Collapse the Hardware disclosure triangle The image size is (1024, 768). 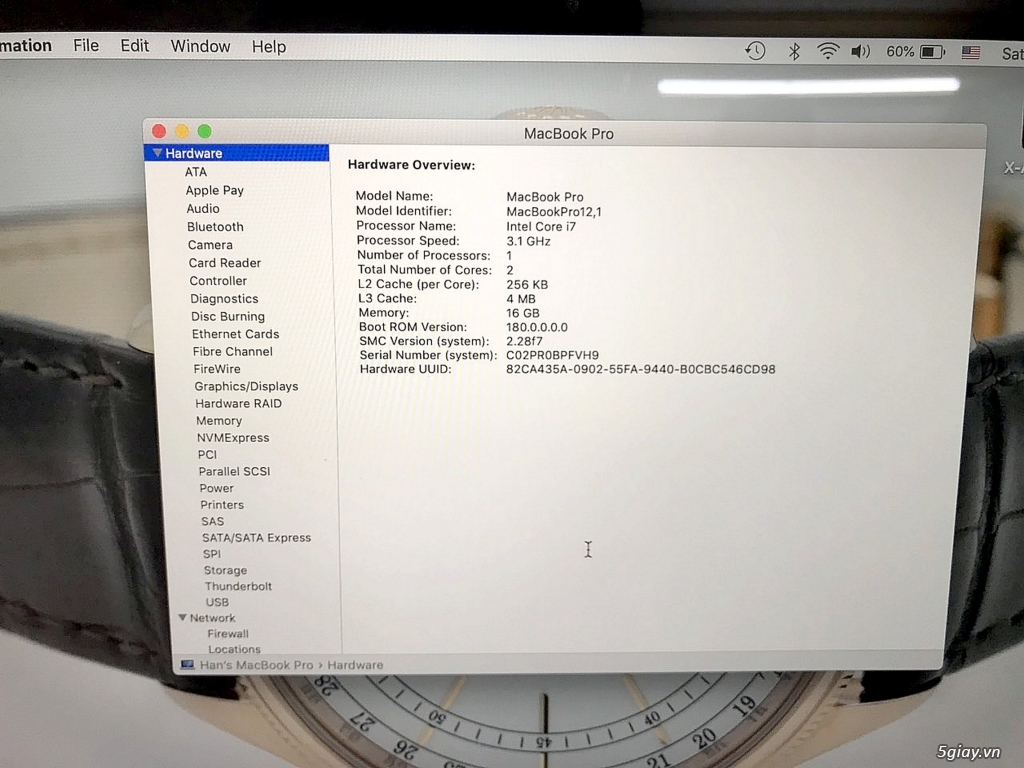[157, 153]
